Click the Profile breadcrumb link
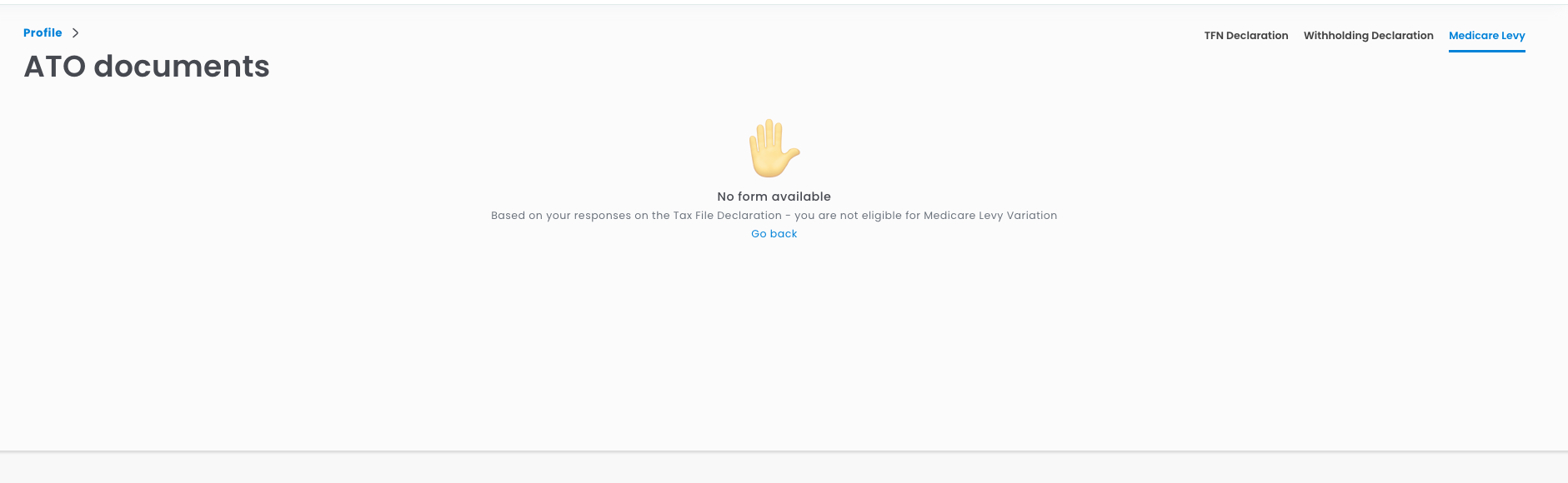Image resolution: width=1568 pixels, height=483 pixels. 43,32
